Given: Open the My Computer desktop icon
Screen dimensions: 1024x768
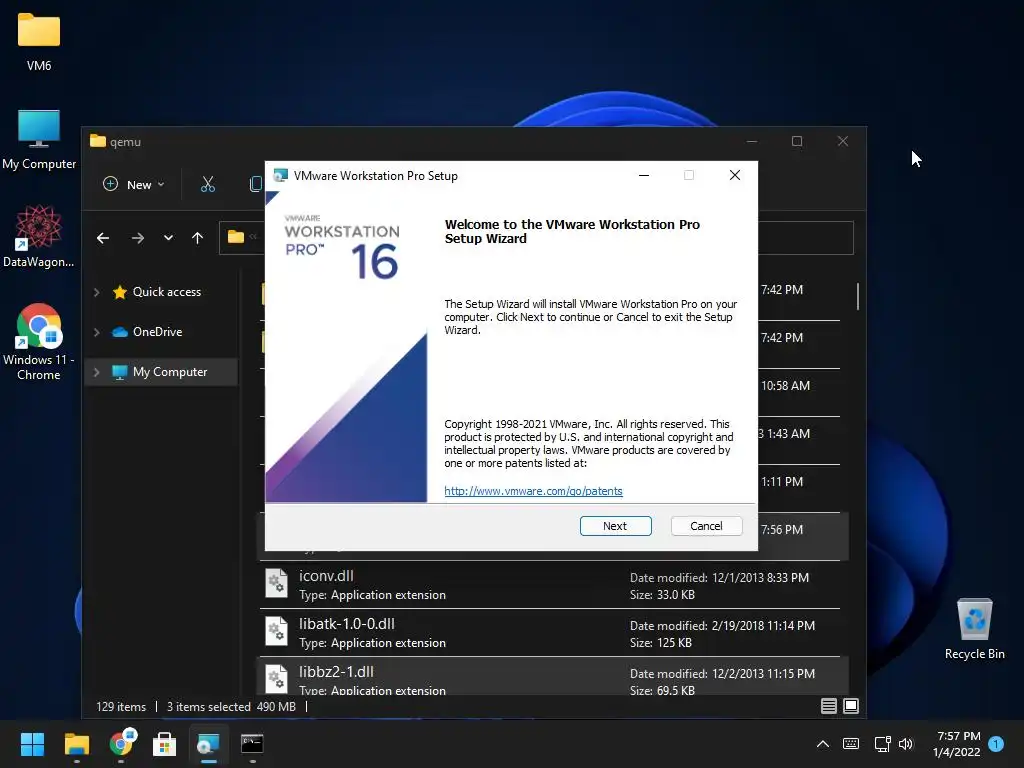Looking at the screenshot, I should [x=39, y=139].
